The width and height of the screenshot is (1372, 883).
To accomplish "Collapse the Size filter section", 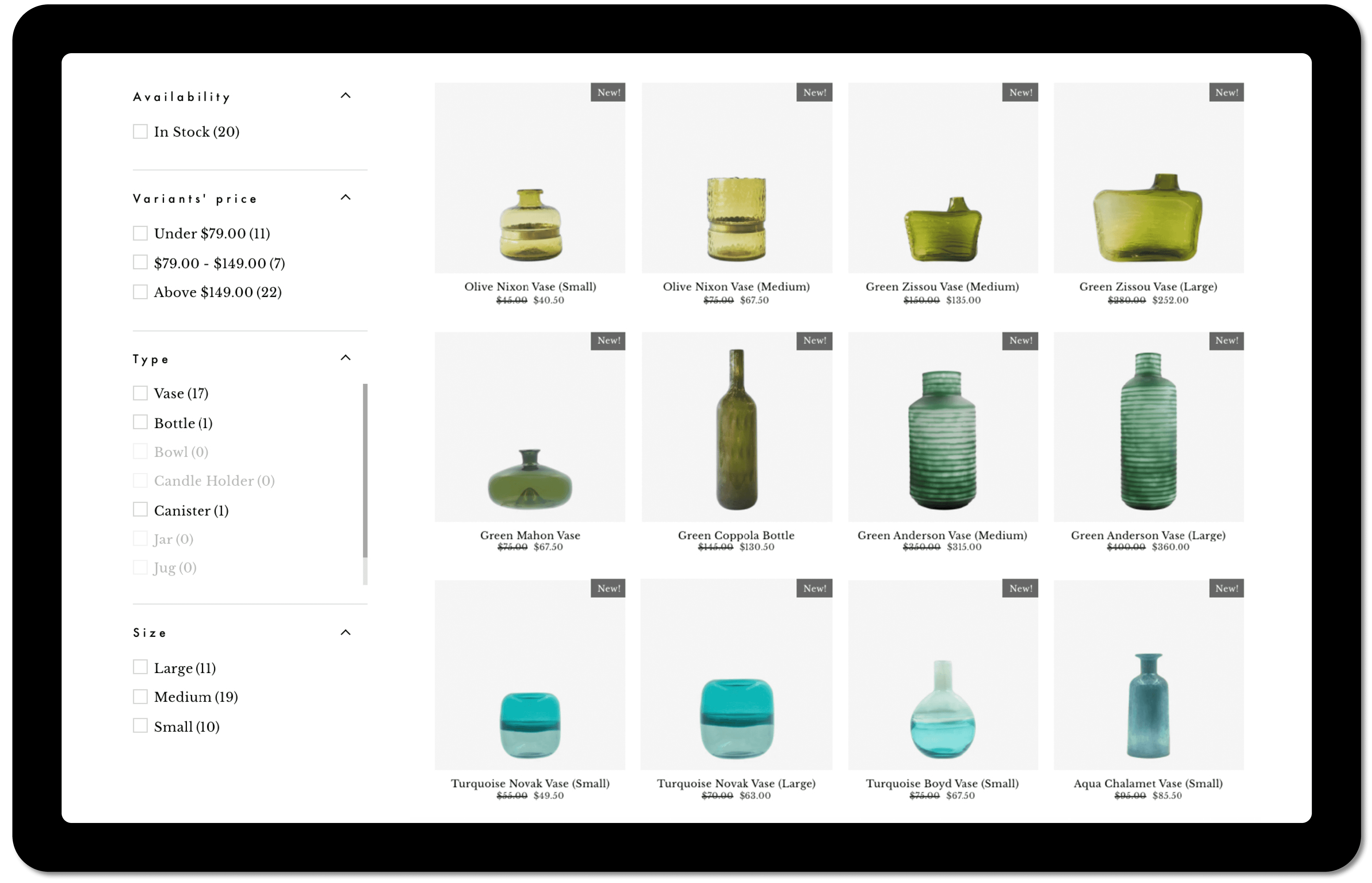I will tap(345, 633).
